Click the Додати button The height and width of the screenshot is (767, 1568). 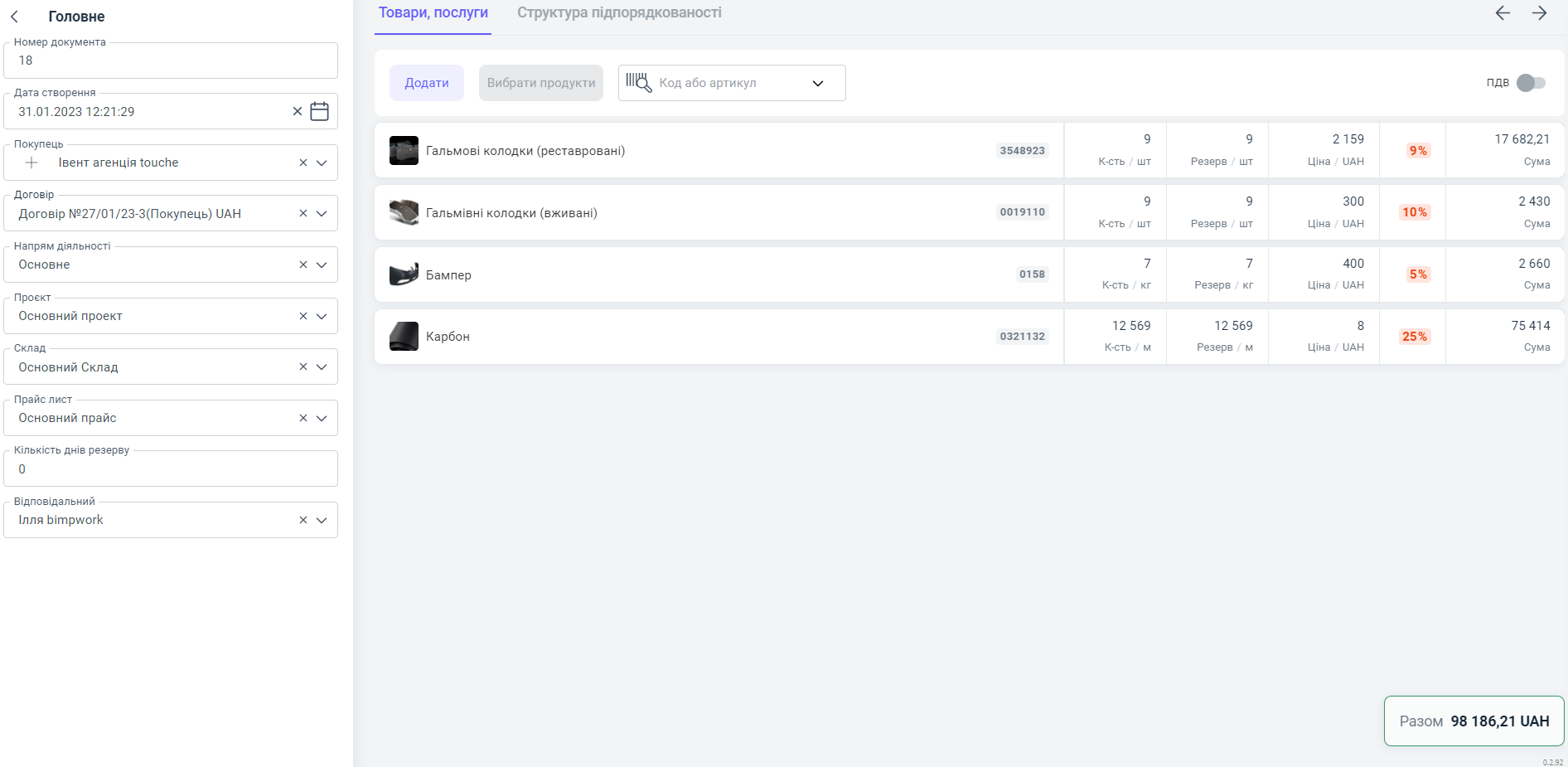426,83
